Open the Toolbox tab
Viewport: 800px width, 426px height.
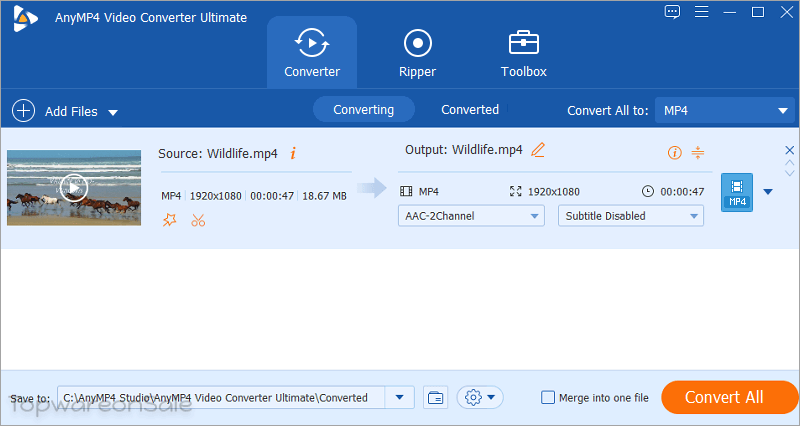523,53
